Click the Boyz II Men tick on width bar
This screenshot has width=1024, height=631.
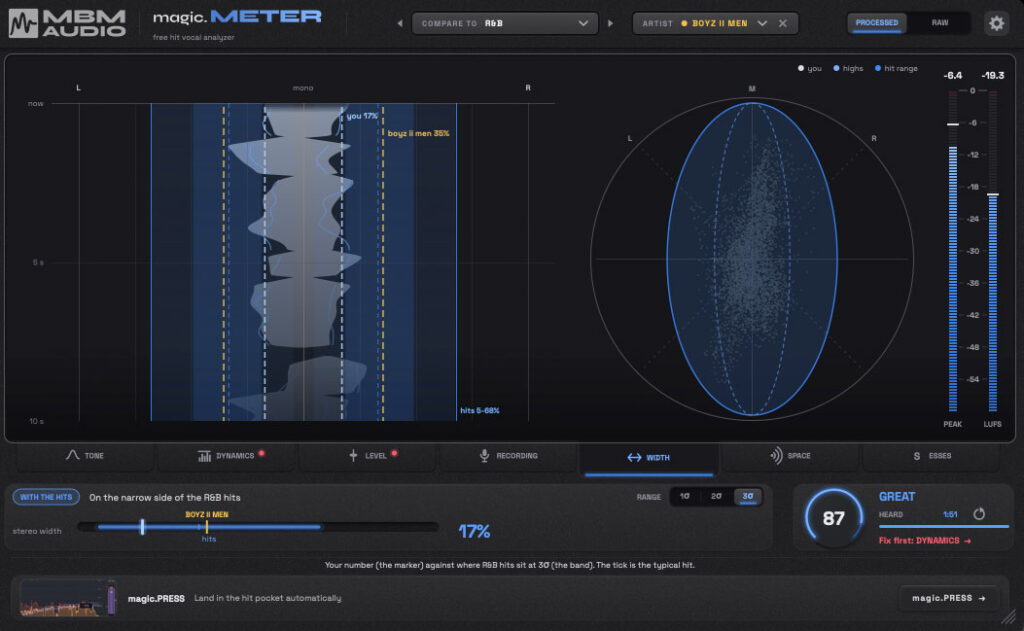207,526
